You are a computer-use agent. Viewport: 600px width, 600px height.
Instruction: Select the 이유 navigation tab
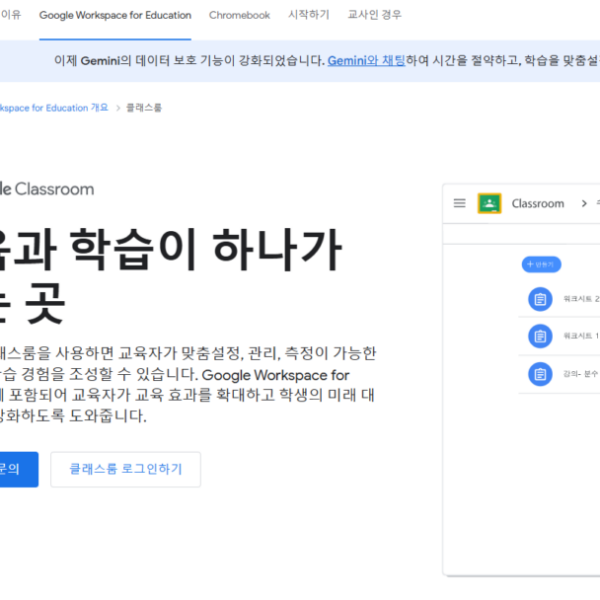11,15
